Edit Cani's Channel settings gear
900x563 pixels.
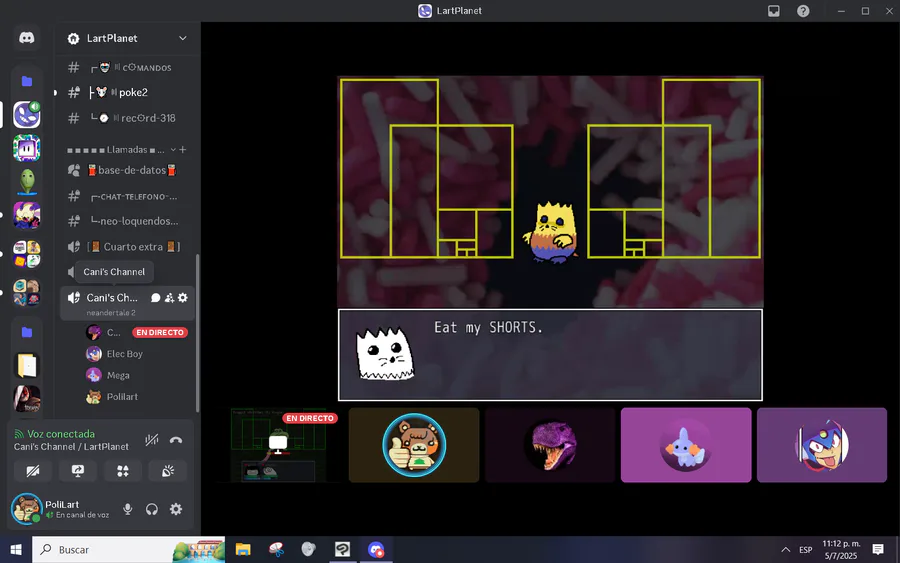tap(183, 298)
